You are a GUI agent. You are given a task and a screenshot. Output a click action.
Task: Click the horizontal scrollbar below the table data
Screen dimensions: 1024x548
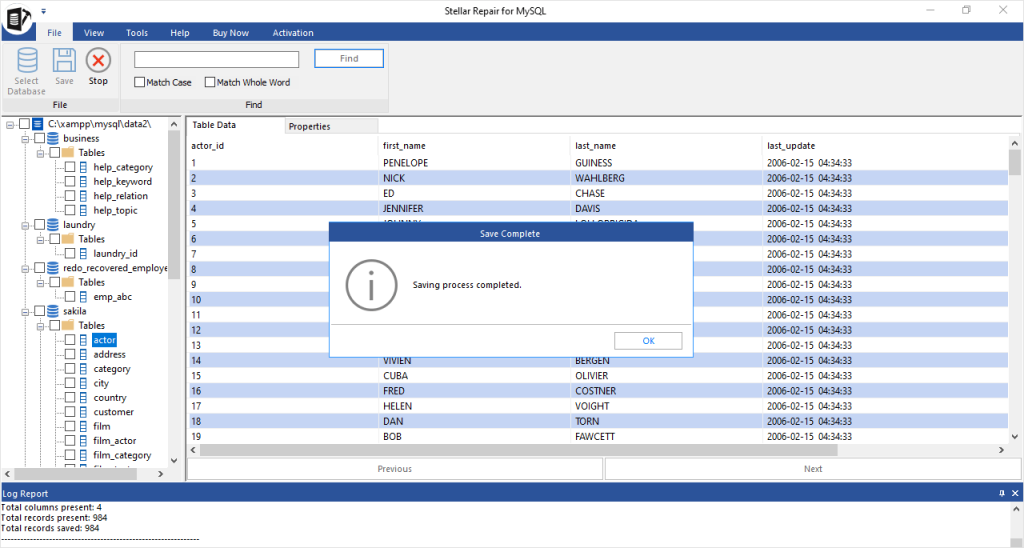coord(600,450)
